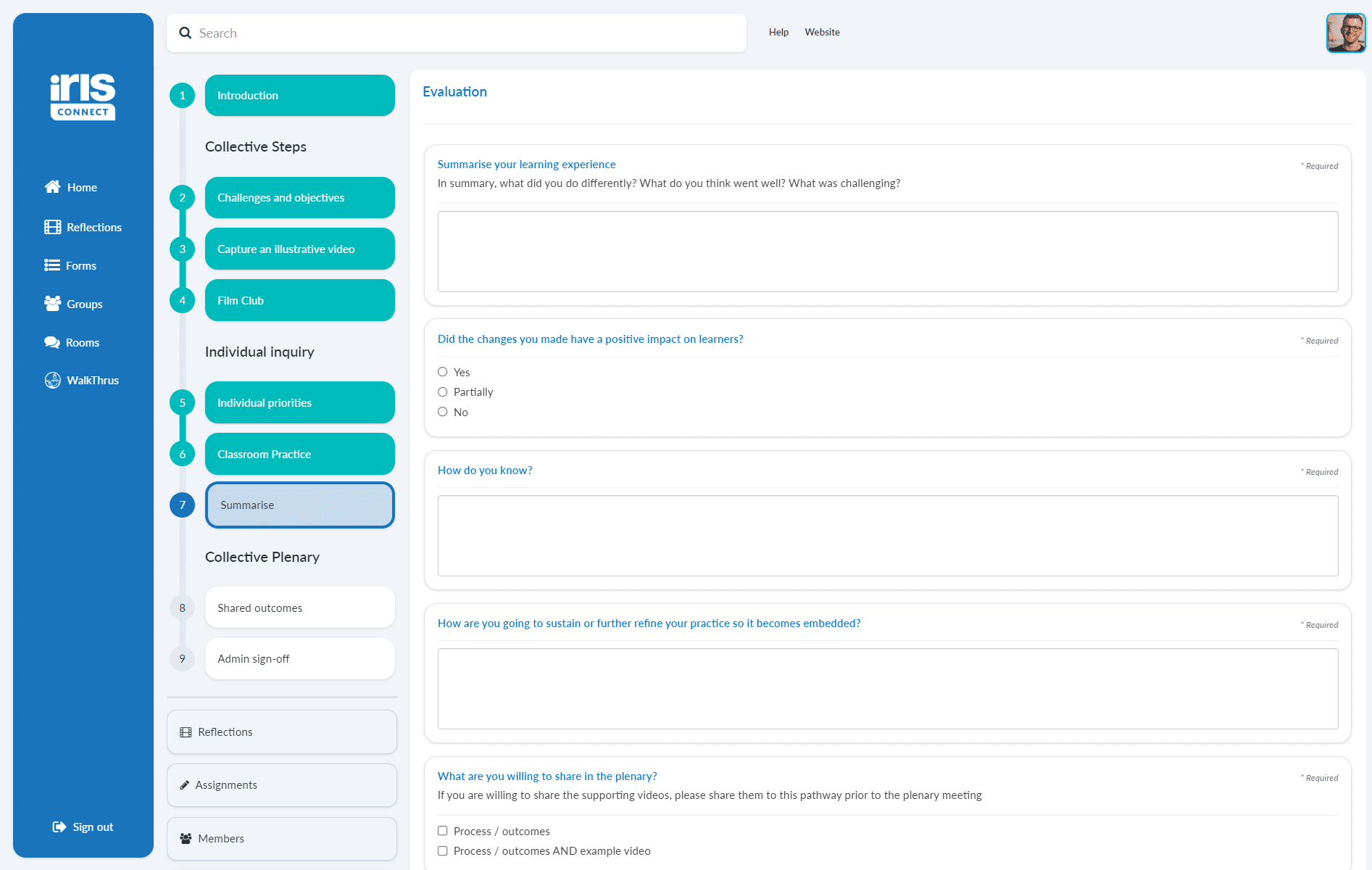Click the Sign out arrow icon
1372x870 pixels.
tap(59, 826)
